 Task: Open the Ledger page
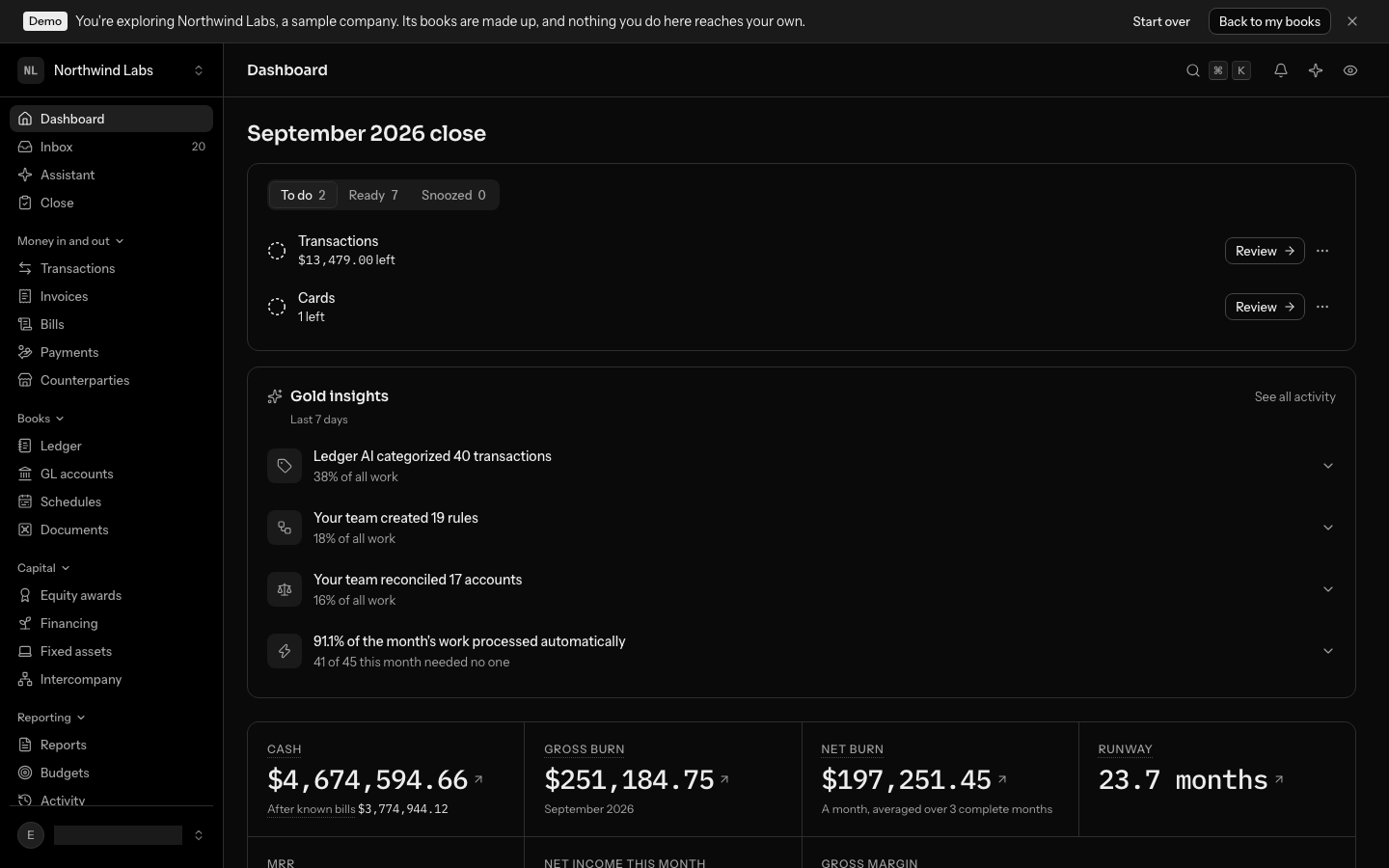pos(111,446)
